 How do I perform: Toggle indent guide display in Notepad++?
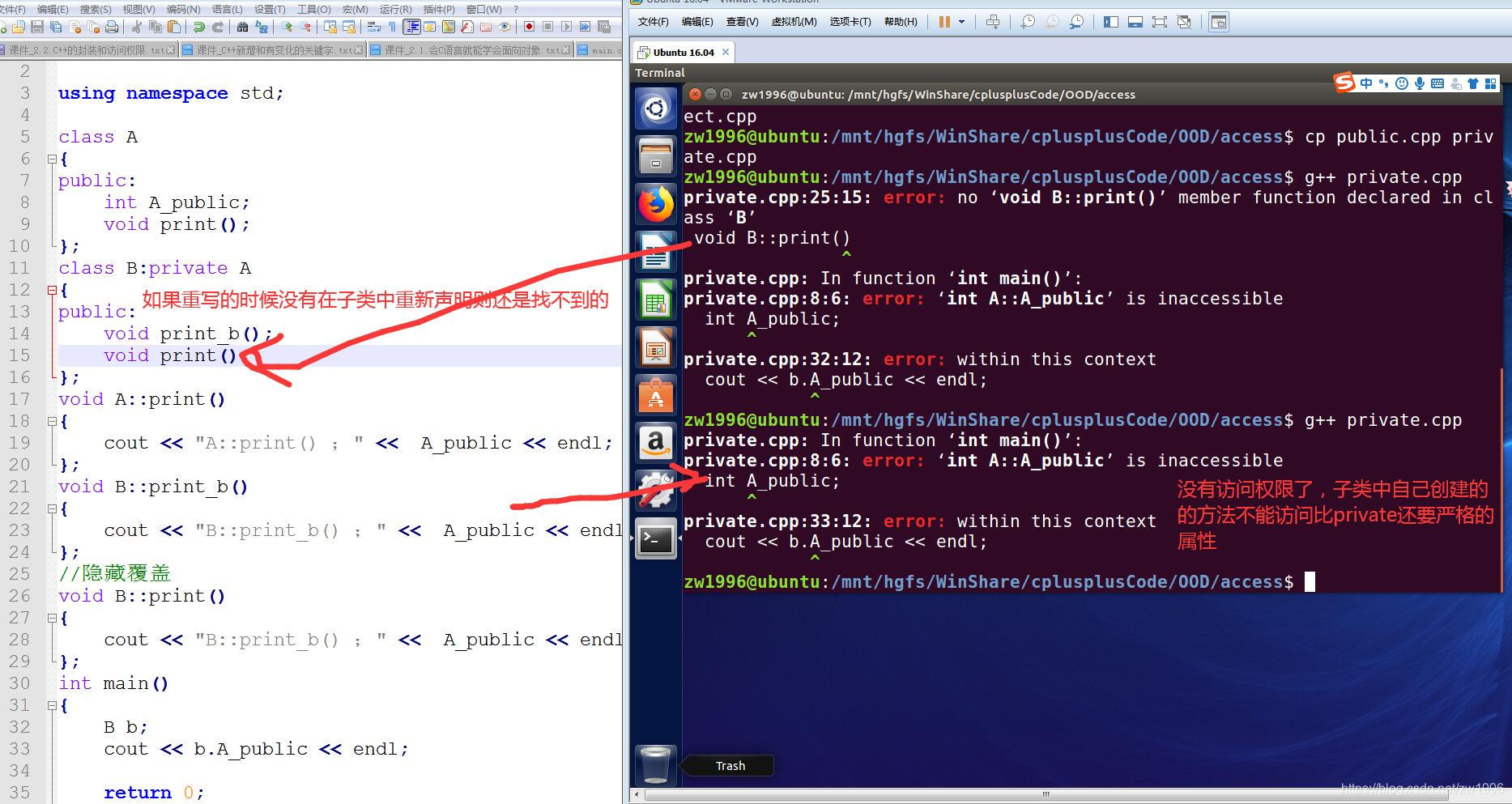click(x=411, y=27)
